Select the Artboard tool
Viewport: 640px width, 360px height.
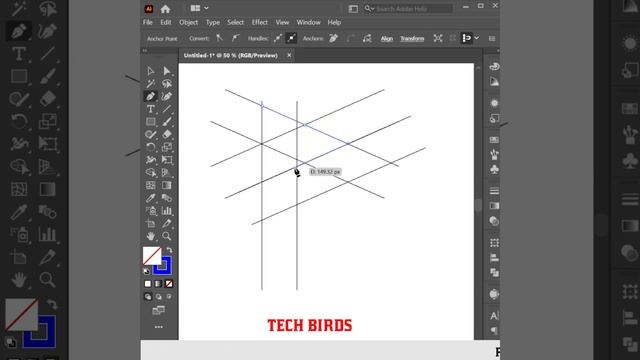point(151,223)
